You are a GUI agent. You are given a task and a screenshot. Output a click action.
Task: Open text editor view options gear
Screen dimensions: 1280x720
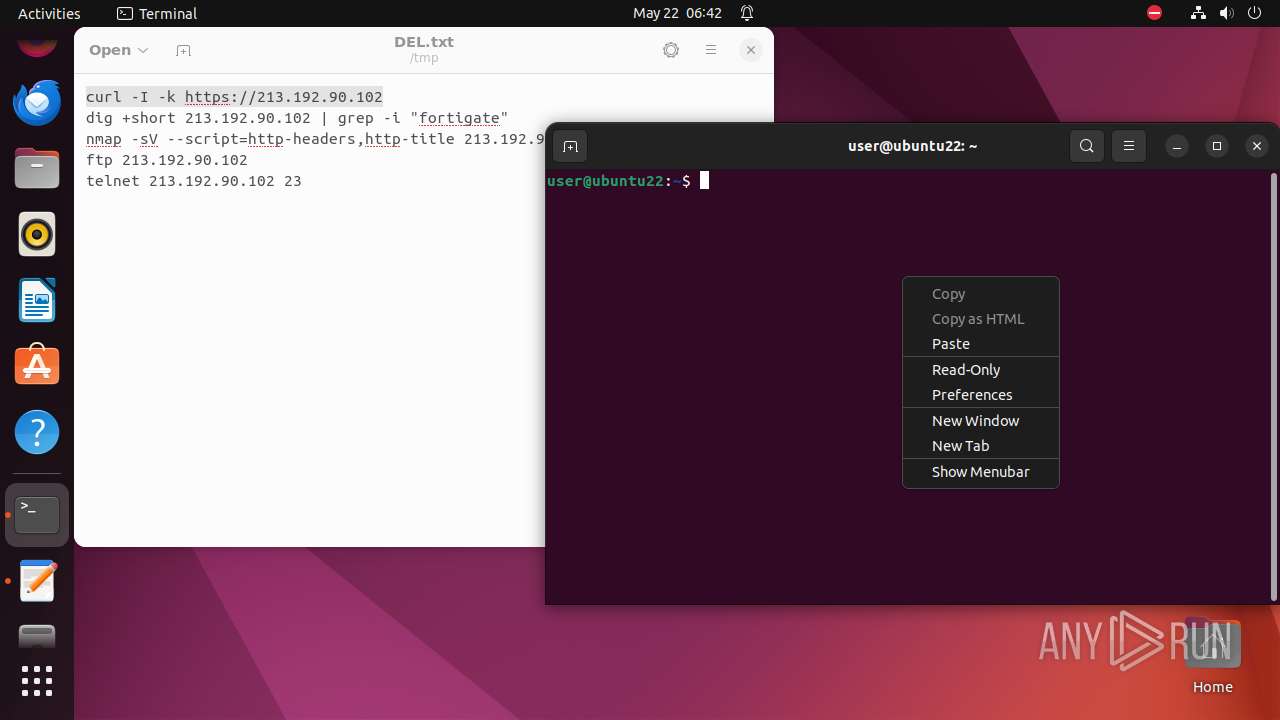click(x=671, y=50)
